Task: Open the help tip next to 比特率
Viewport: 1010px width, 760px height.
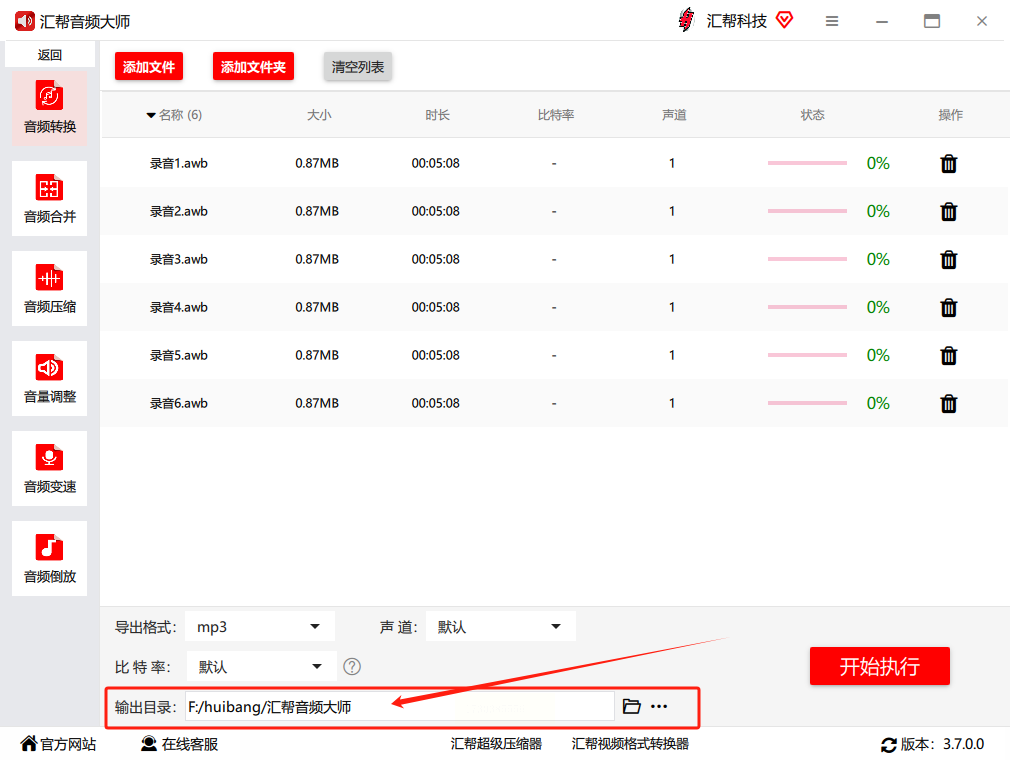Action: (x=352, y=666)
